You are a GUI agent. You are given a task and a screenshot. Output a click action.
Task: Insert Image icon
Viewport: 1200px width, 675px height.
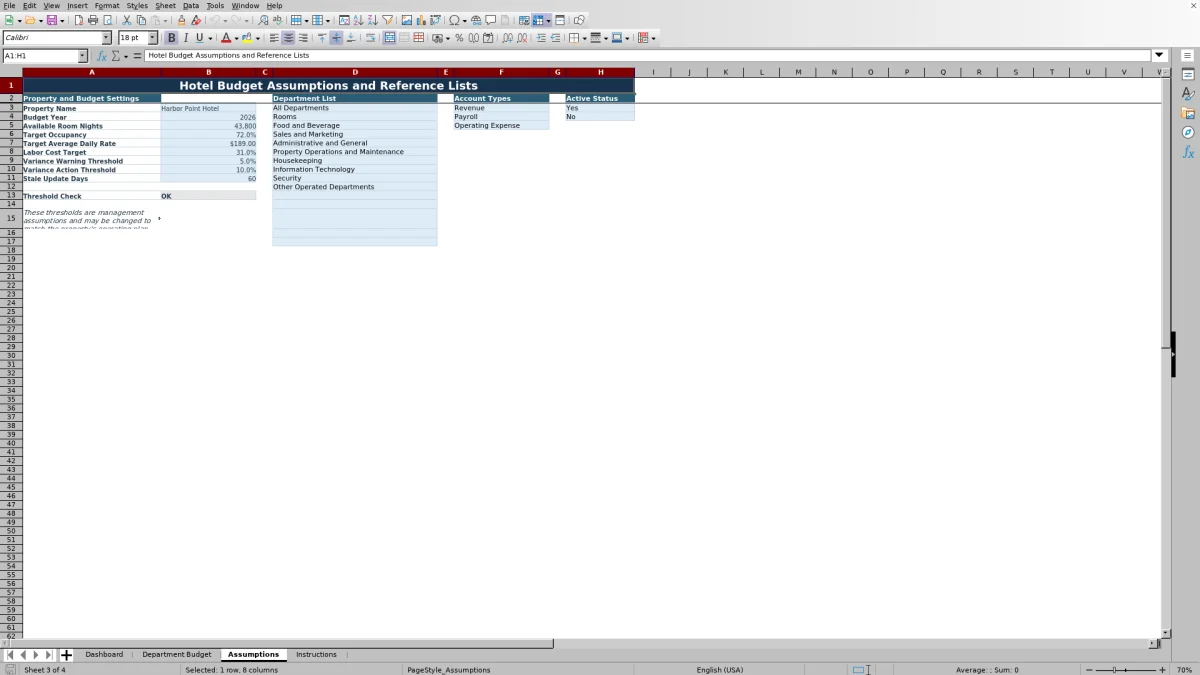(x=406, y=20)
